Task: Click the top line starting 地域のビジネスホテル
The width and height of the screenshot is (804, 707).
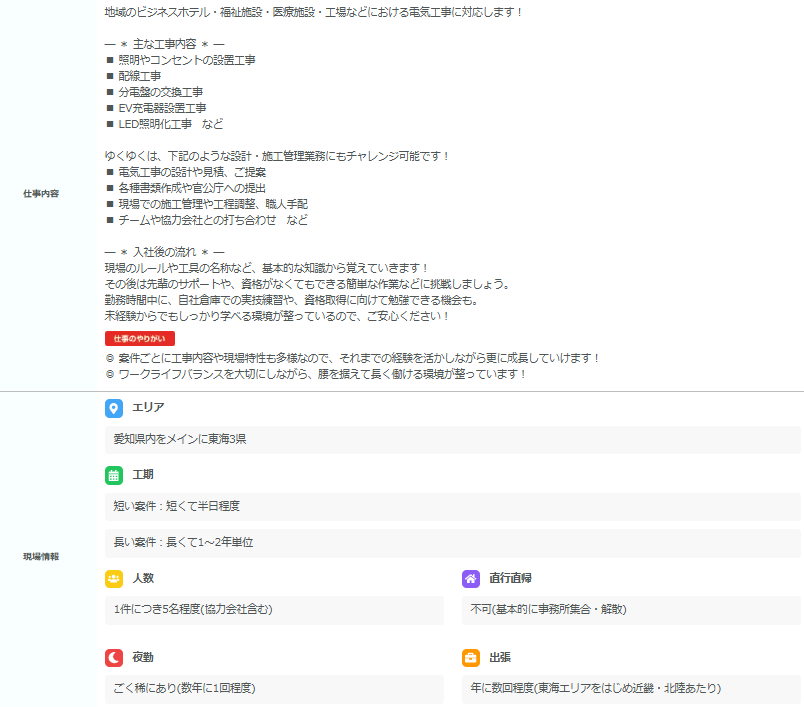Action: (x=313, y=12)
